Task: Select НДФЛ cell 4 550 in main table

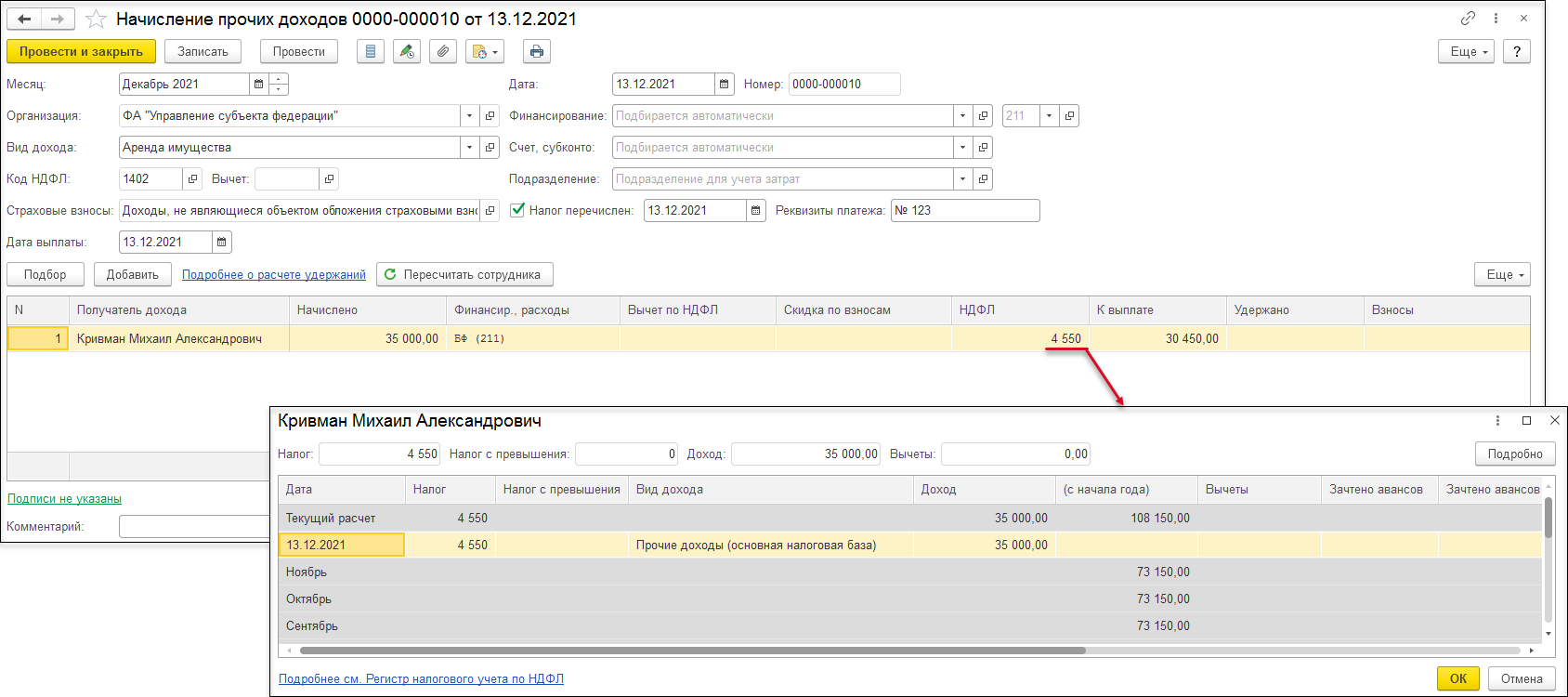Action: 1020,339
